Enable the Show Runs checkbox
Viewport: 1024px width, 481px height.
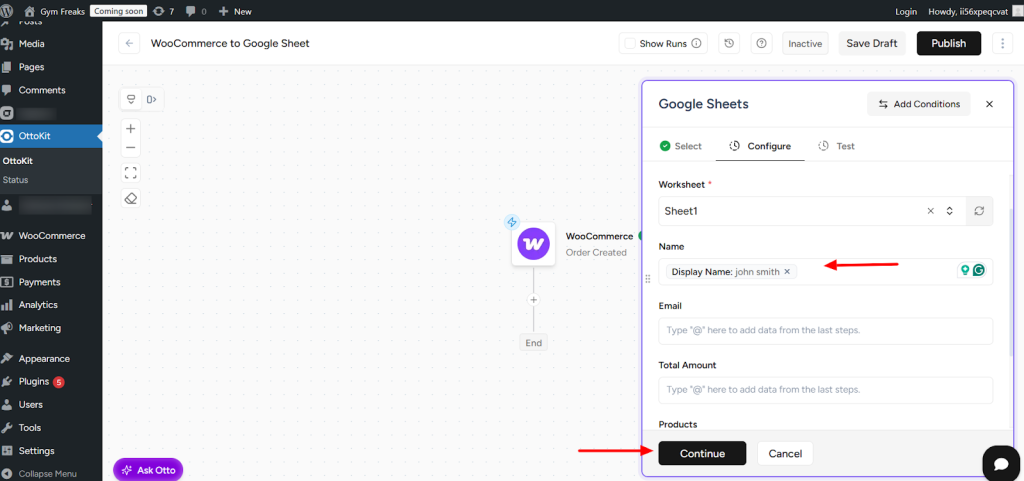(x=629, y=43)
